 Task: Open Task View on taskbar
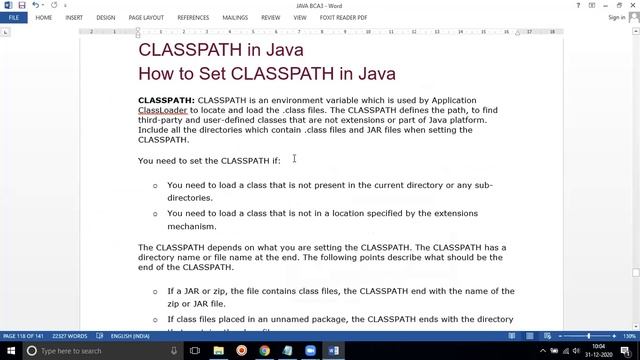coord(195,351)
